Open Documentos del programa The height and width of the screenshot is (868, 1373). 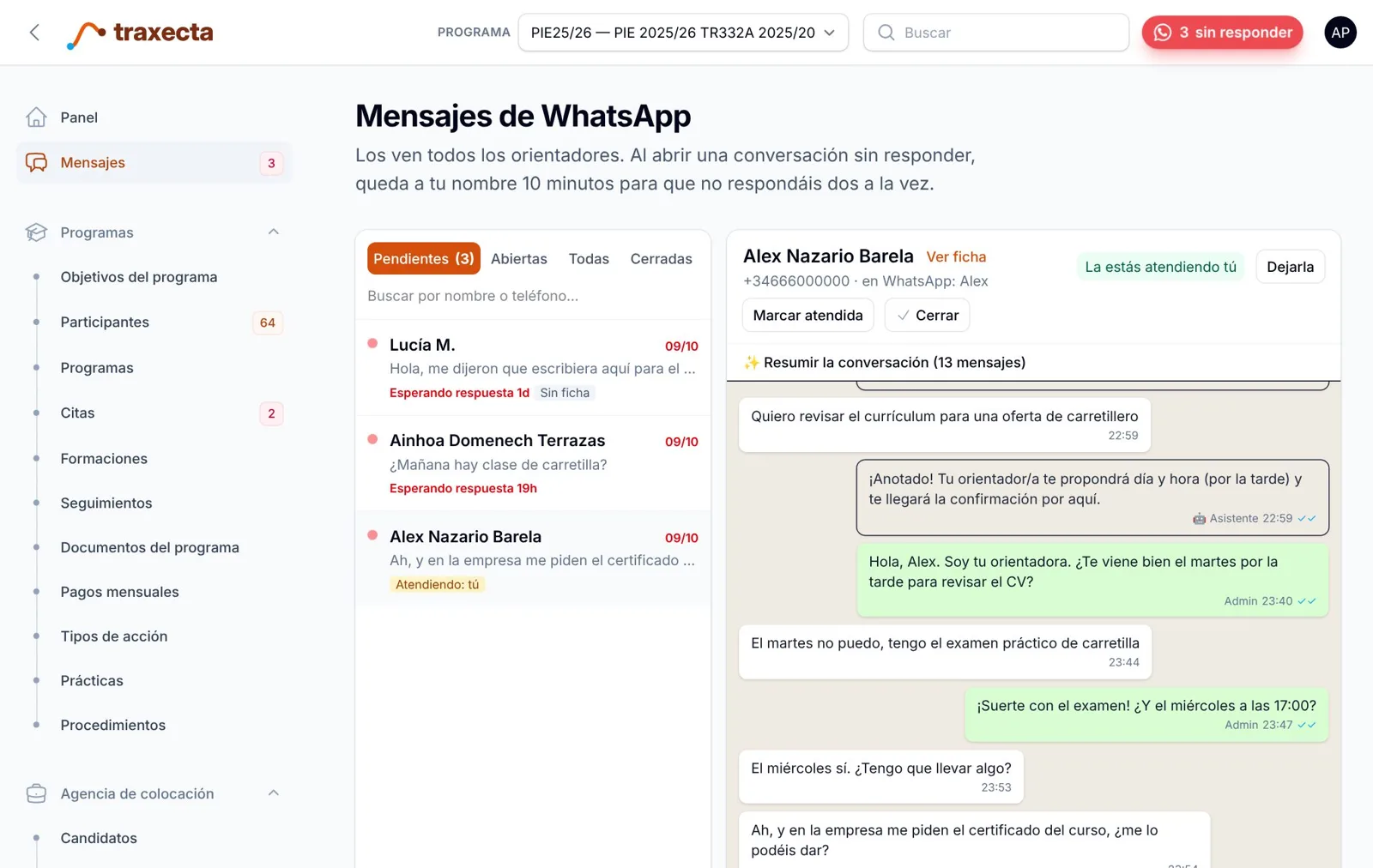point(149,547)
